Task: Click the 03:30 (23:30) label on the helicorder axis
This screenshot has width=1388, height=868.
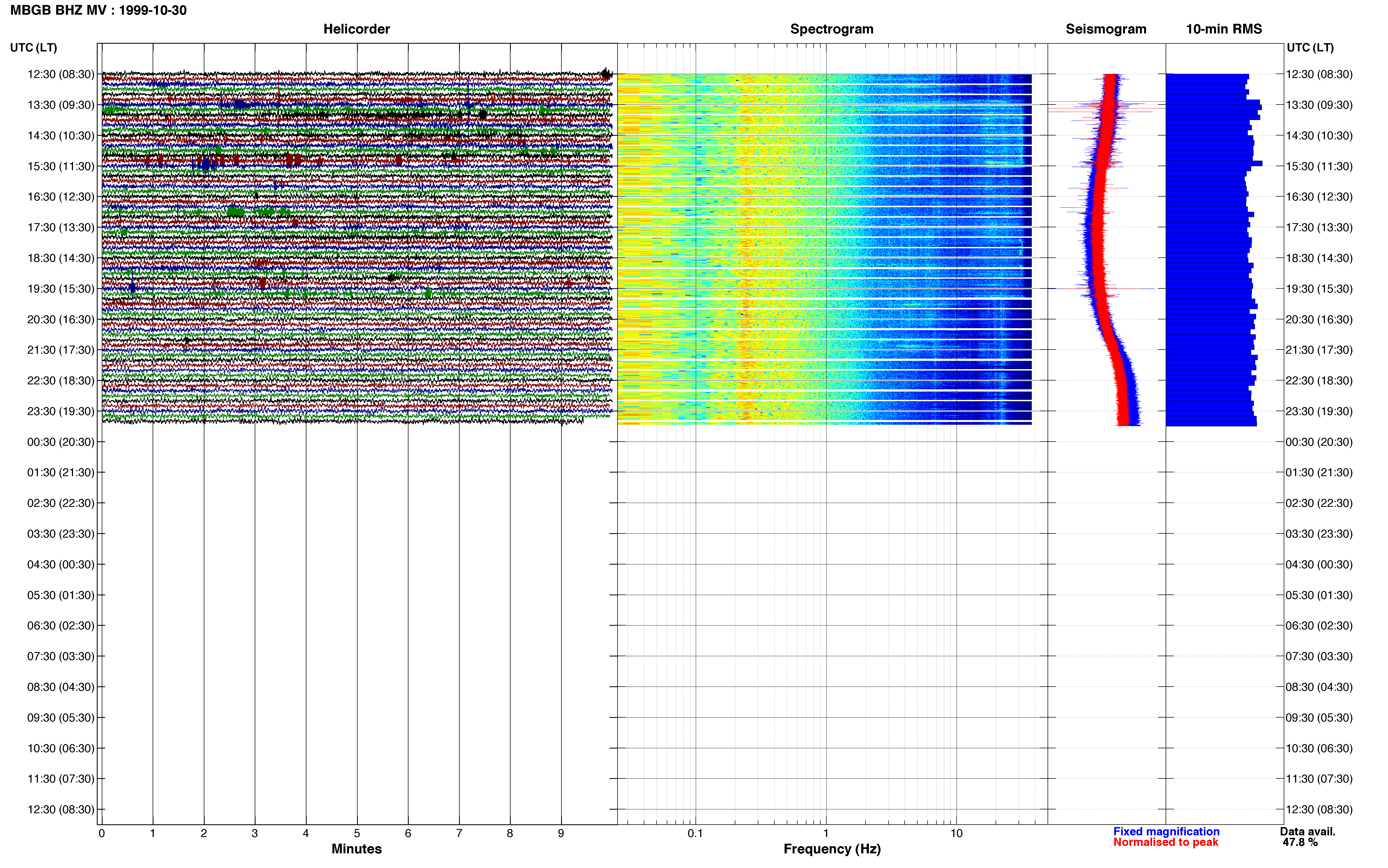Action: click(x=61, y=534)
